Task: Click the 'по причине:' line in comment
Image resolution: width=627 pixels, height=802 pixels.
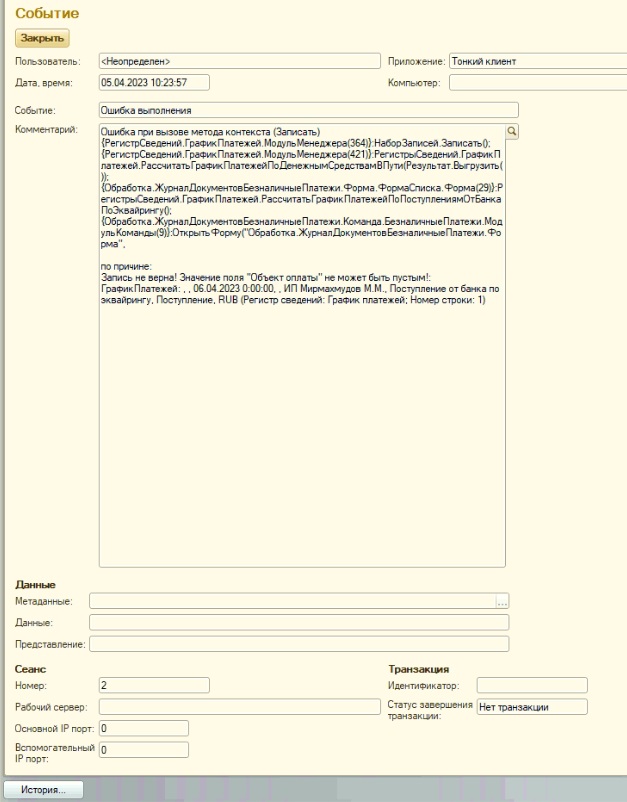Action: (x=126, y=267)
